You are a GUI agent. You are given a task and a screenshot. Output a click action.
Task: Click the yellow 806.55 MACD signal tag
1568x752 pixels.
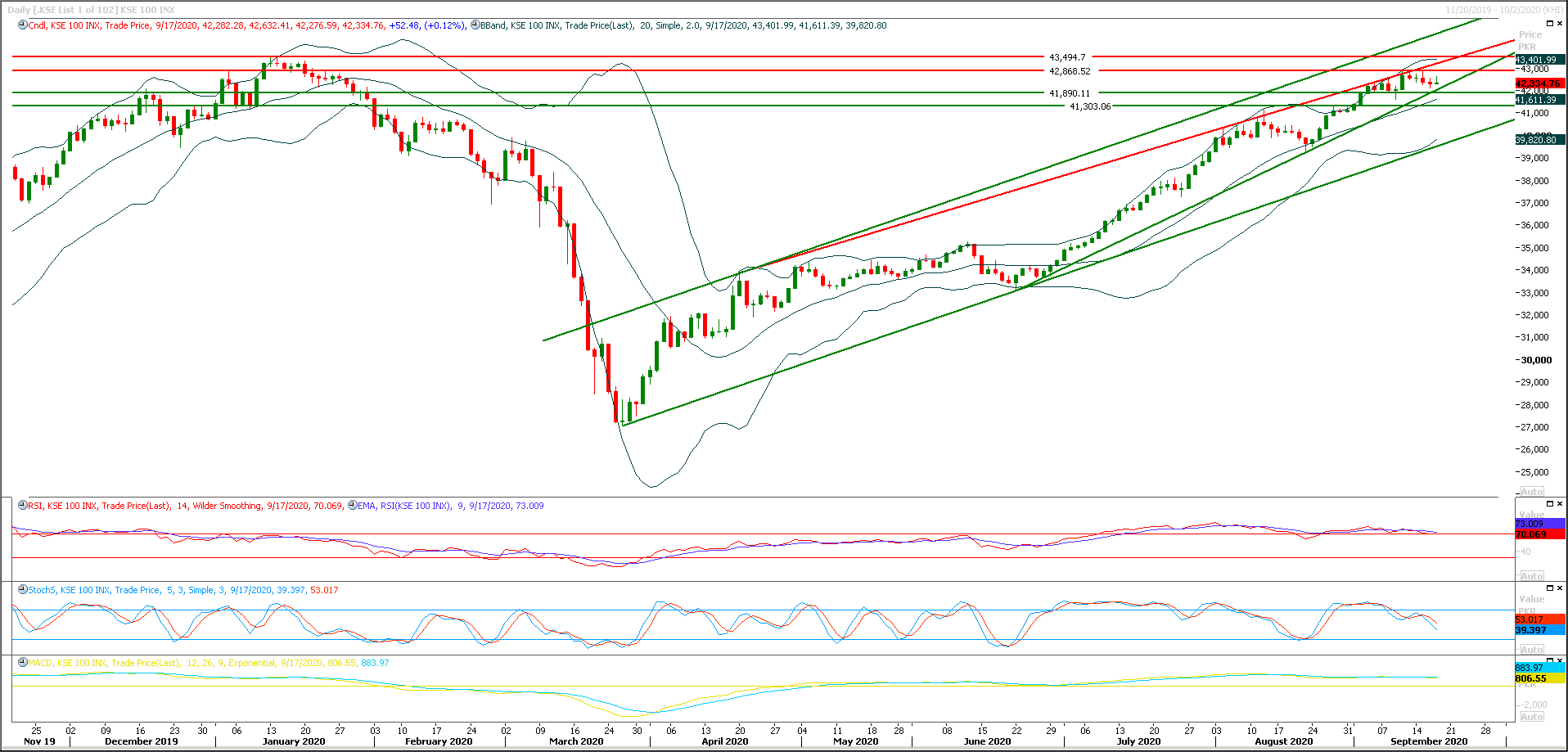click(x=1539, y=678)
